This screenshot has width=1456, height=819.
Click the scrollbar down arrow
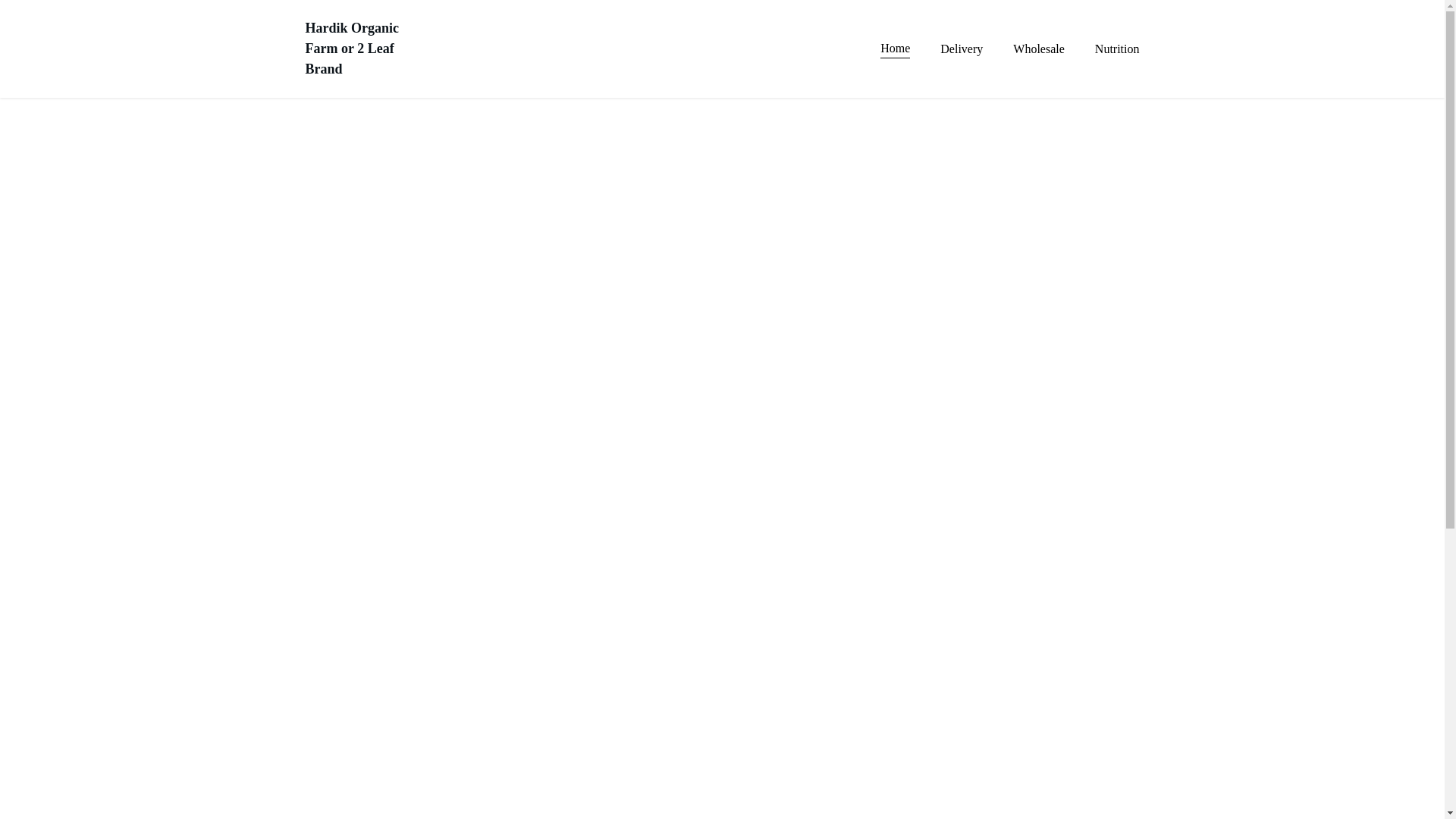(1450, 813)
